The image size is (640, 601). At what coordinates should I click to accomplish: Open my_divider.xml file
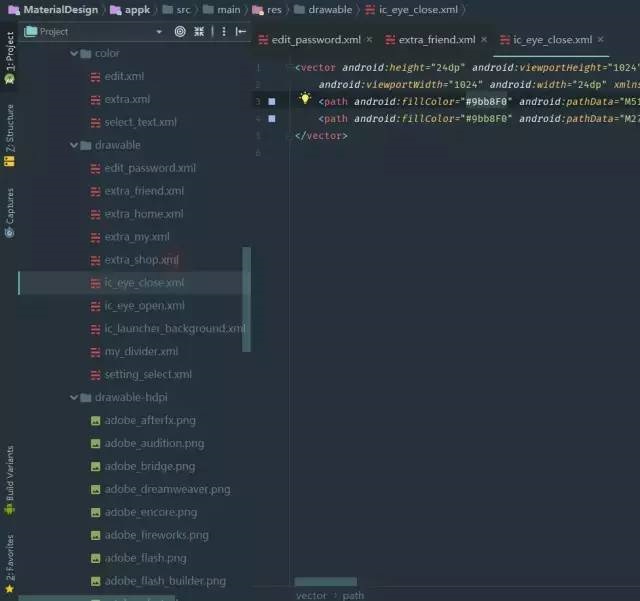coord(141,352)
